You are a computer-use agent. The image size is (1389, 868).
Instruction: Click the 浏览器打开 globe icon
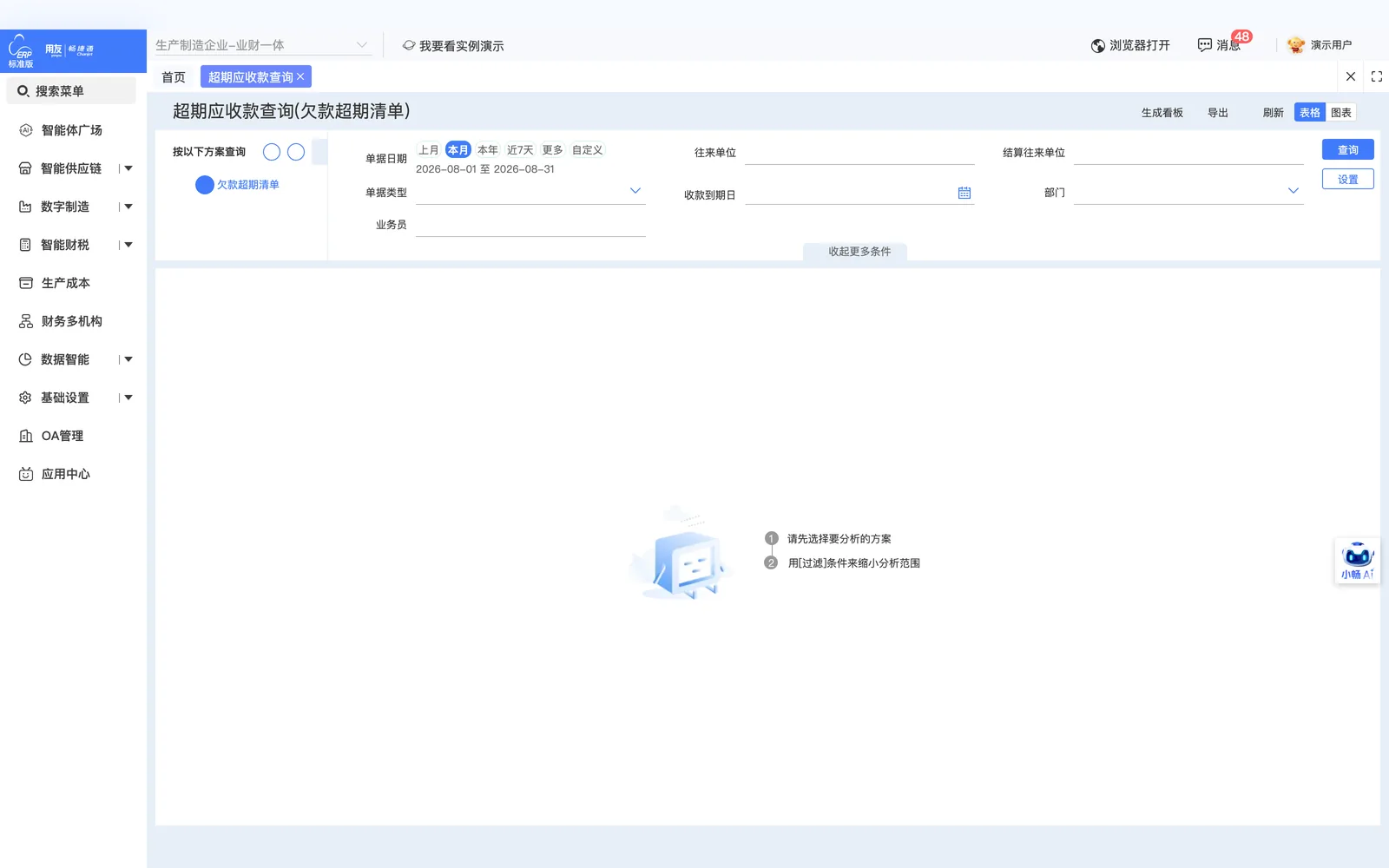tap(1098, 46)
